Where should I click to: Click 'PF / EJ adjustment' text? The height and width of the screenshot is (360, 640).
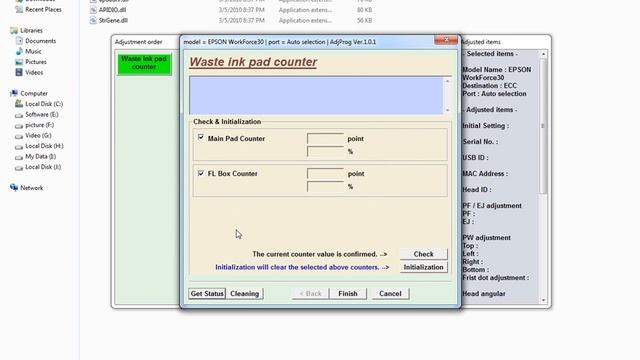(x=492, y=206)
